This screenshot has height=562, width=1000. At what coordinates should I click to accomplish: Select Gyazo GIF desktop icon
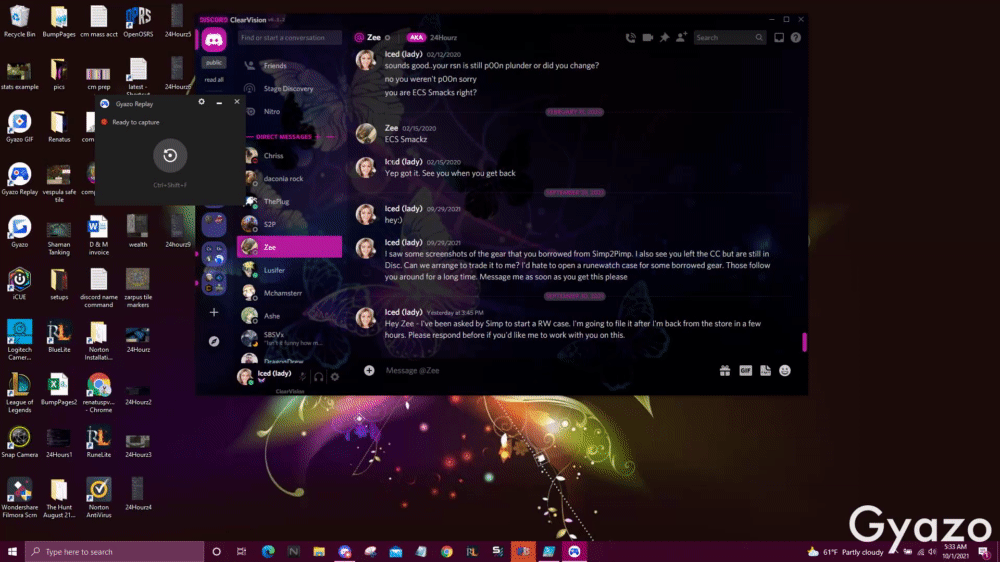(19, 126)
